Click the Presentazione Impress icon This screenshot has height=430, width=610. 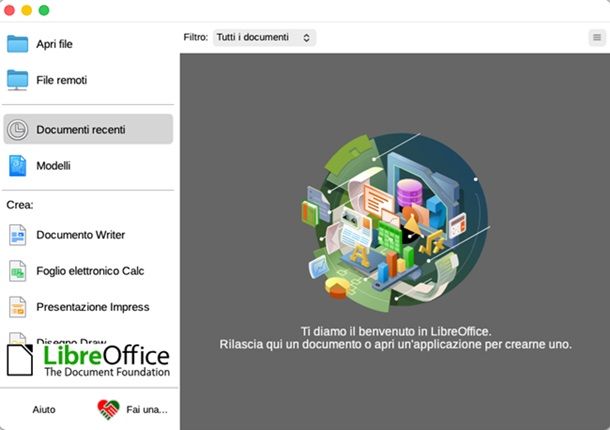18,307
